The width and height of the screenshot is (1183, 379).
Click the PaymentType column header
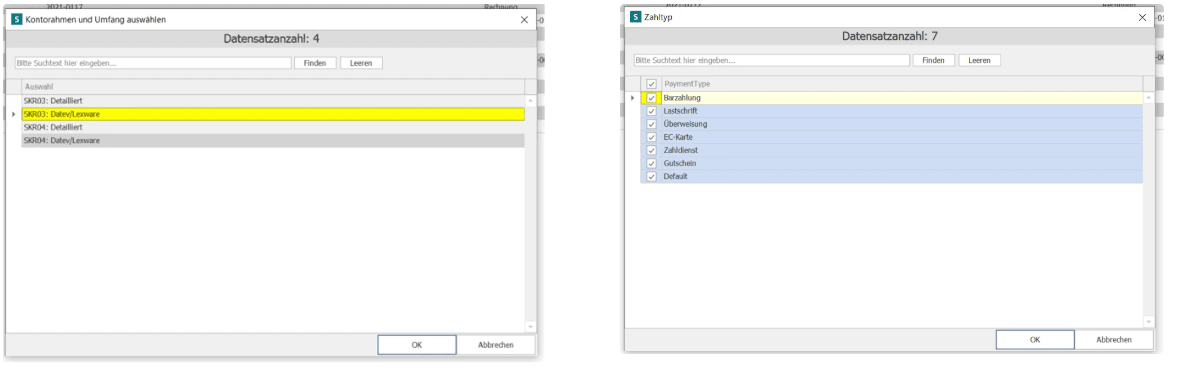902,84
